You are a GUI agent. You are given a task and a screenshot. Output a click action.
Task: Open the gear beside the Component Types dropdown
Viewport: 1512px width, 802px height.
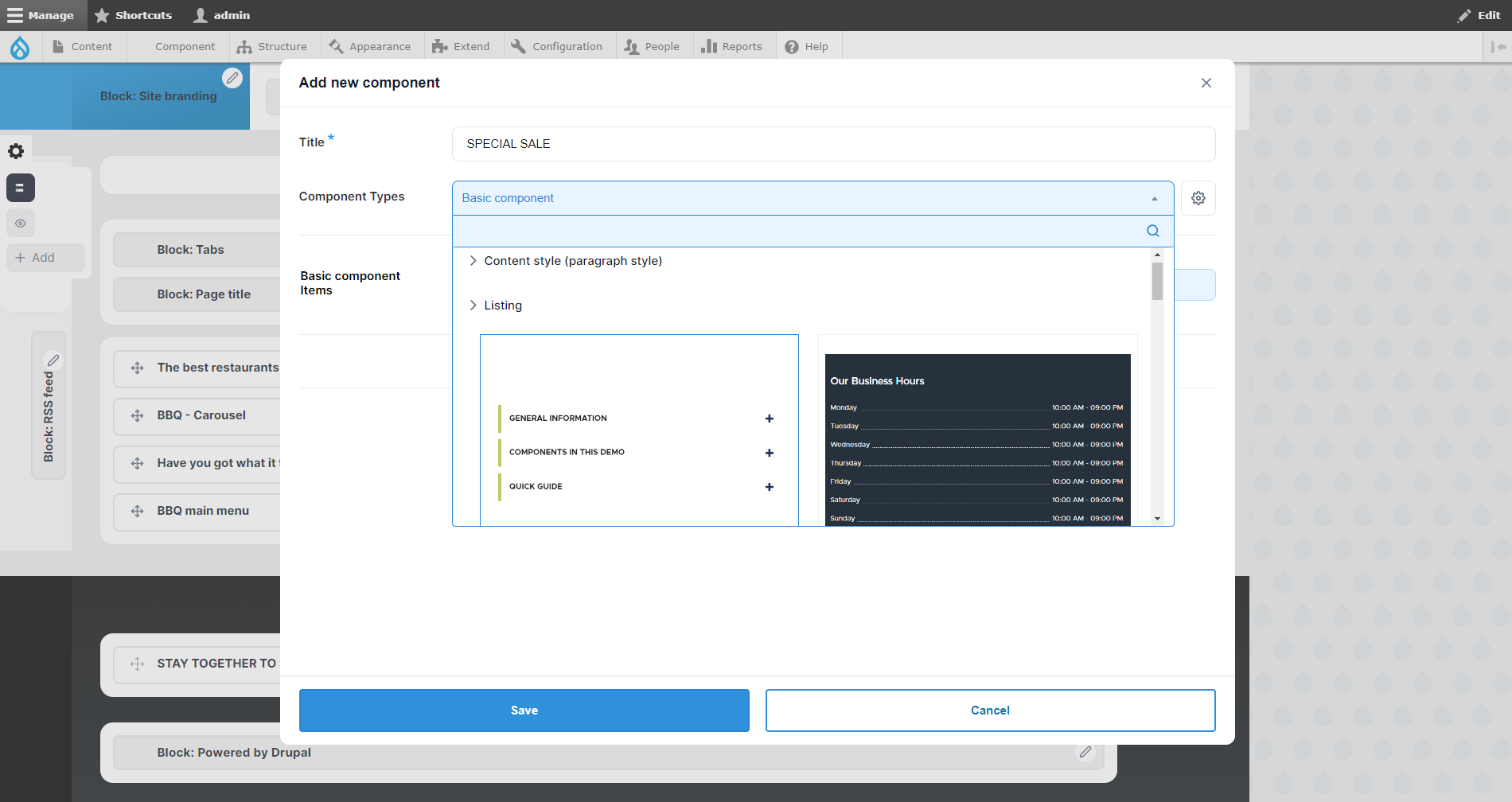pos(1198,197)
